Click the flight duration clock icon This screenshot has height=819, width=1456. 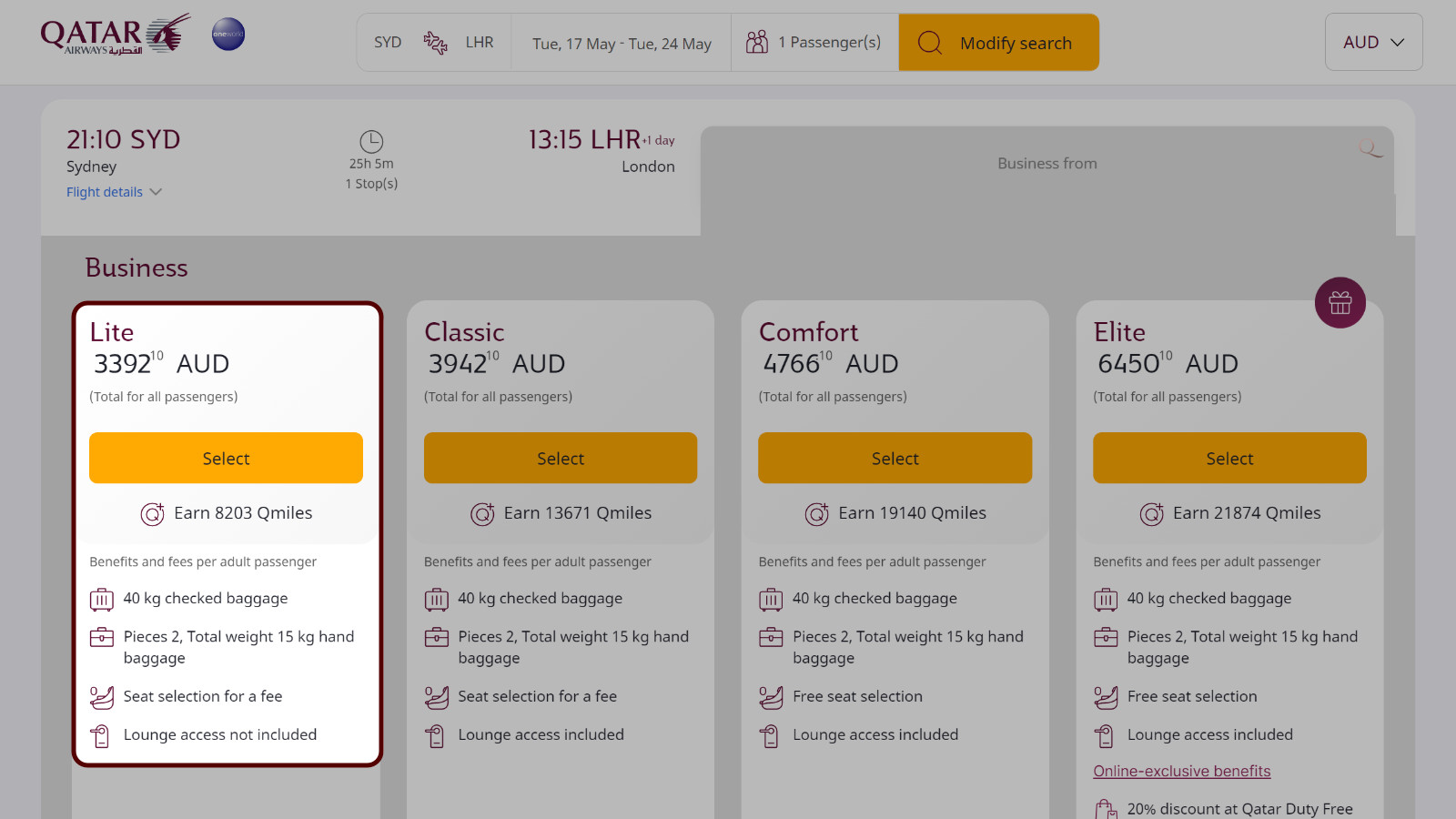[x=371, y=141]
